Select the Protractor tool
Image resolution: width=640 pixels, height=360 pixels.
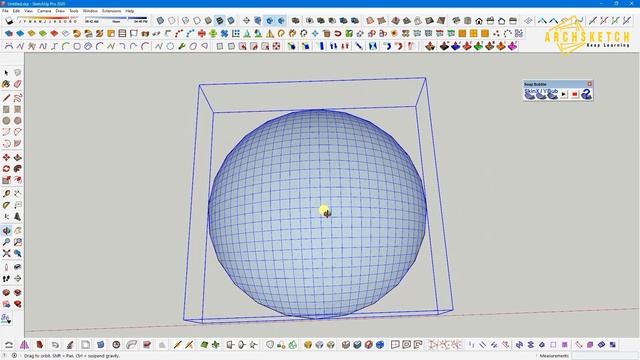click(6, 205)
